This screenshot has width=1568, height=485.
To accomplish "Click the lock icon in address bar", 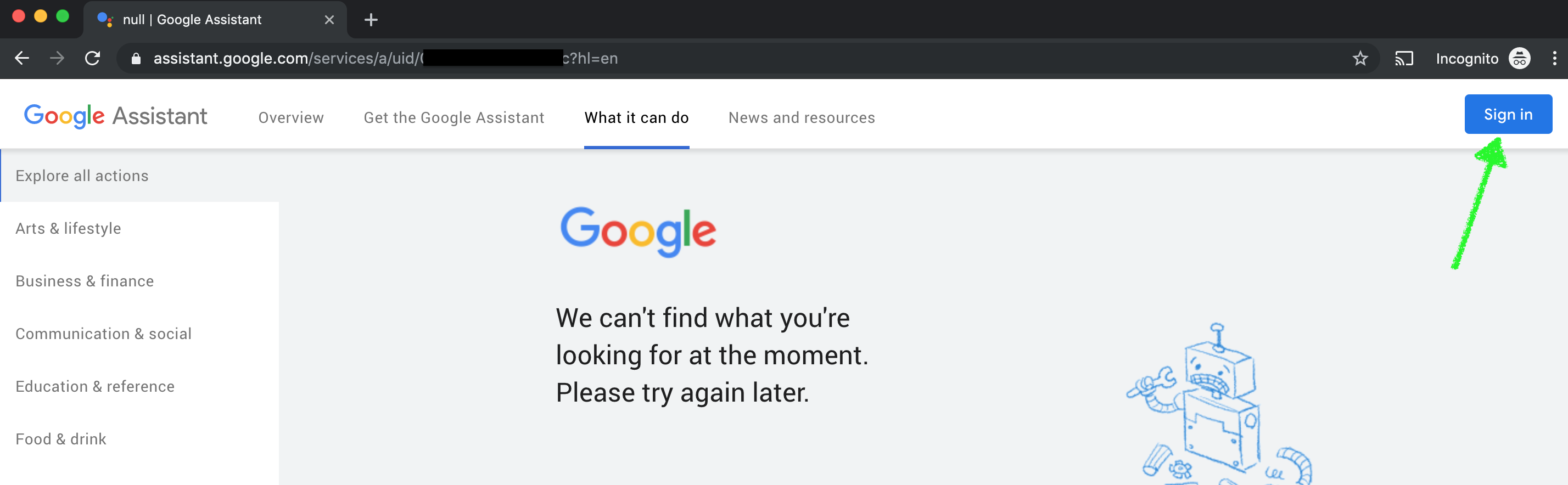I will 136,59.
